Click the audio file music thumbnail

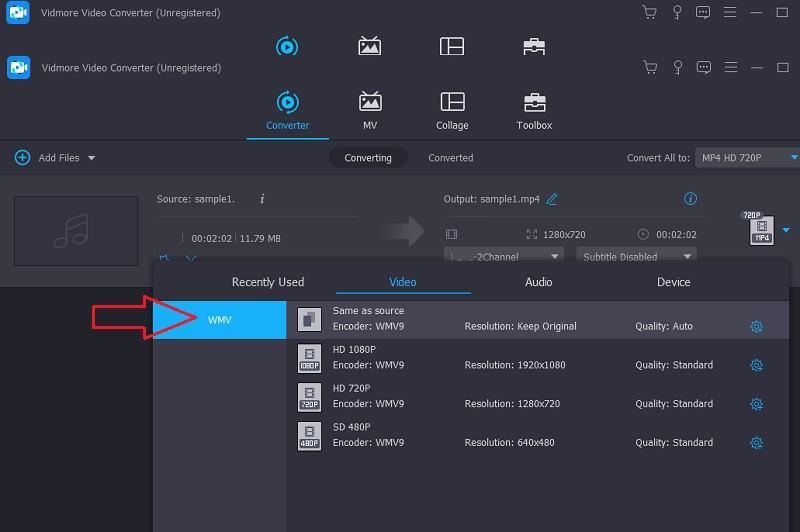pyautogui.click(x=76, y=231)
